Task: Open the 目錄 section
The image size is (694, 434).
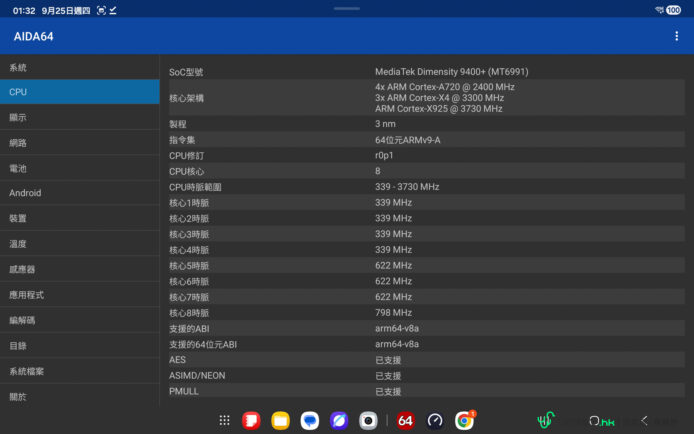Action: click(80, 346)
